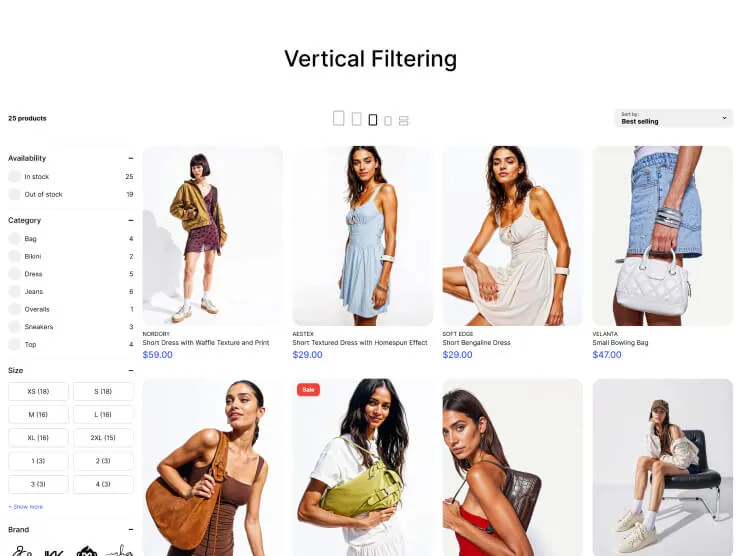Viewport: 740px width, 556px height.
Task: Open the Small Bowling Bag product image
Action: coord(663,236)
